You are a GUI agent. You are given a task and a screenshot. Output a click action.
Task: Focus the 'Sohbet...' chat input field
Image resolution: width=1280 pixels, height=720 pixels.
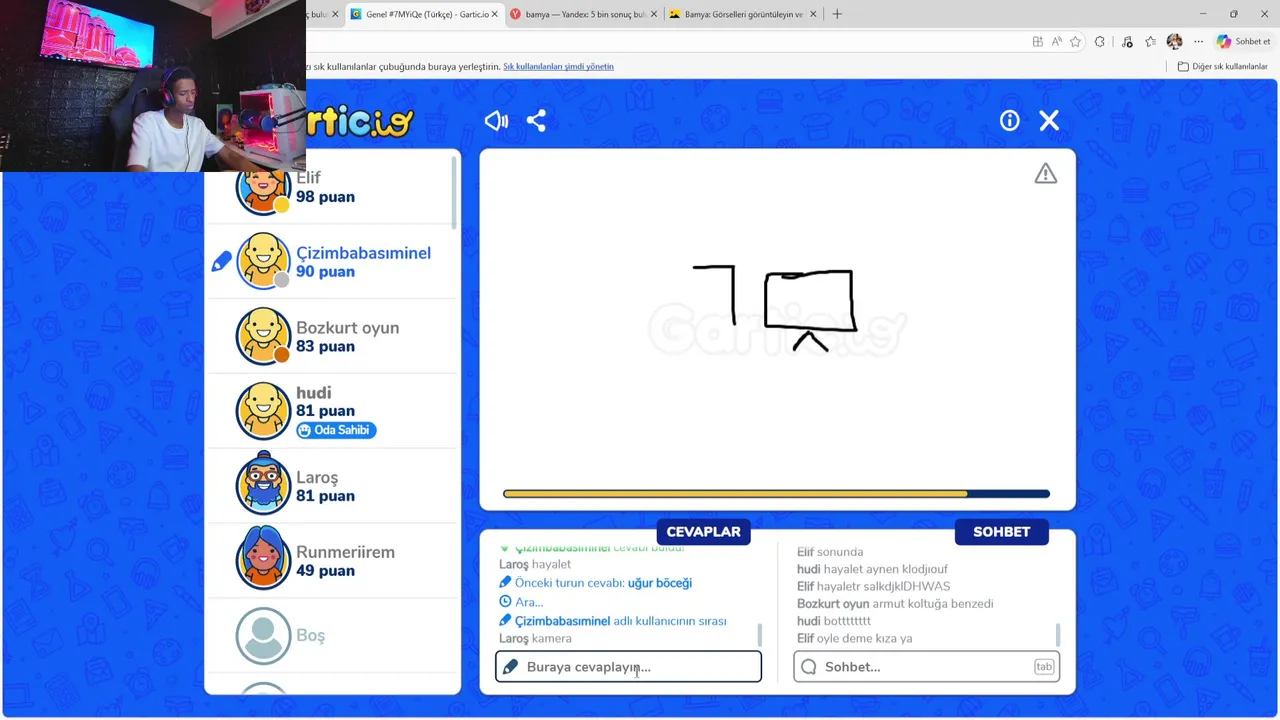click(x=926, y=667)
